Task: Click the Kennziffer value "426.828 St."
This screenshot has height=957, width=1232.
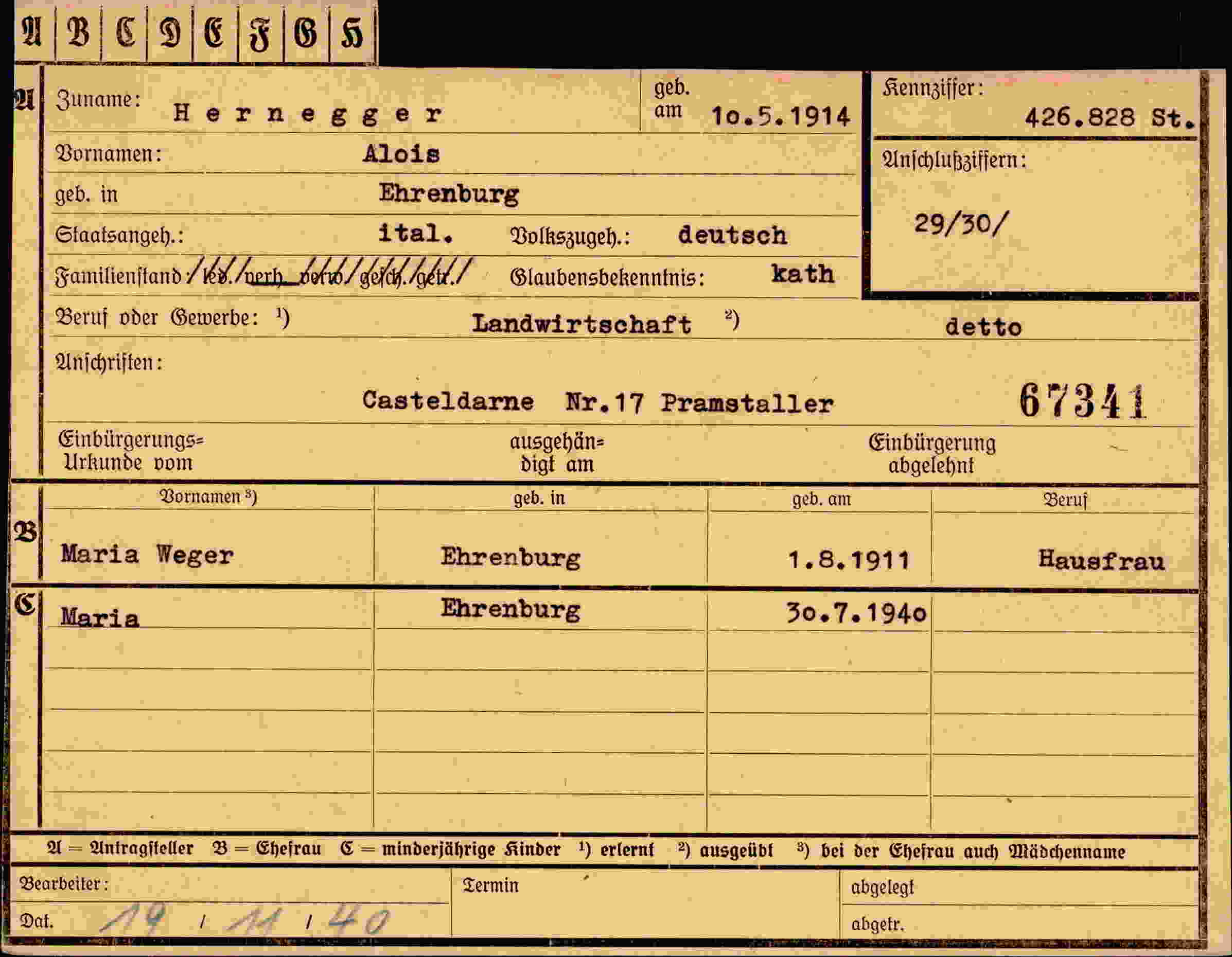Action: point(1110,118)
